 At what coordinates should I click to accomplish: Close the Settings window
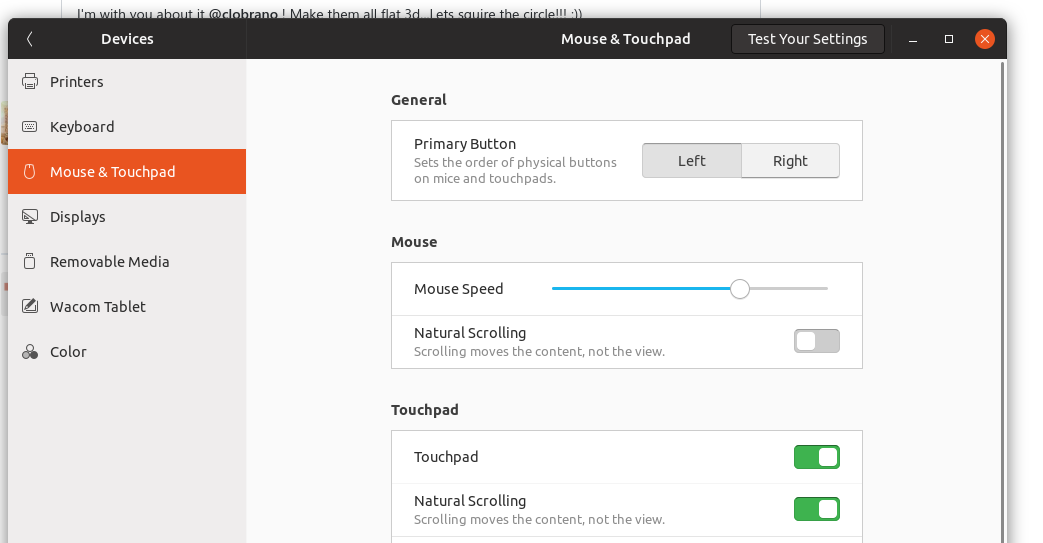[985, 39]
